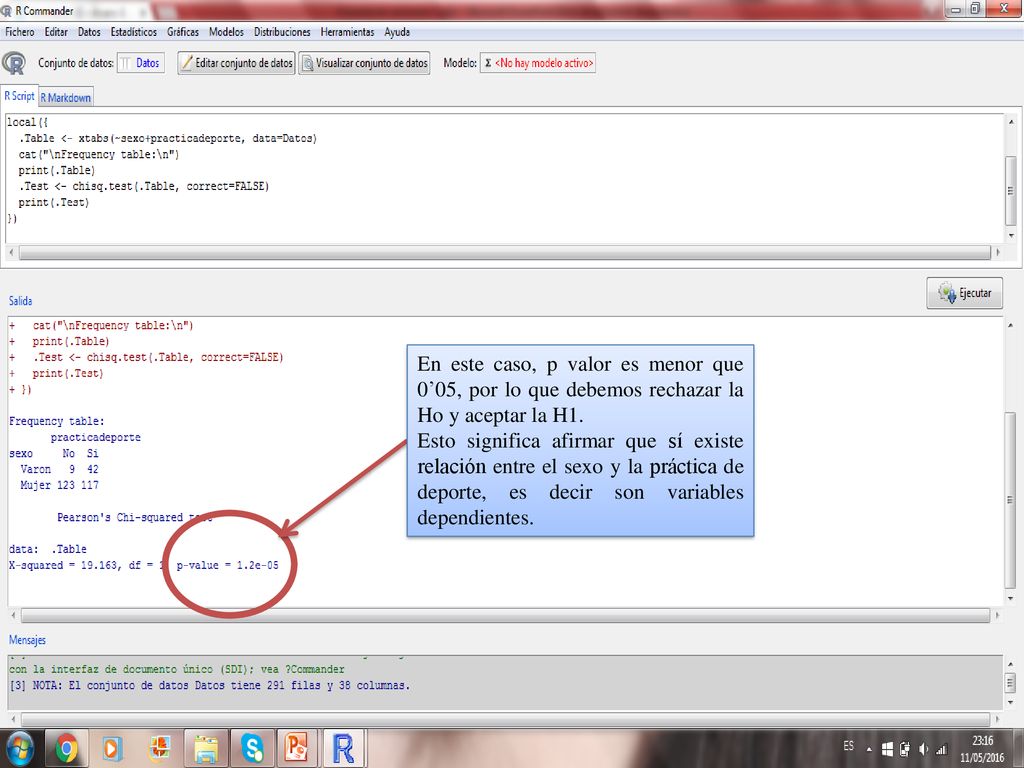
Task: Switch to the R Markdown tab
Action: [x=66, y=97]
